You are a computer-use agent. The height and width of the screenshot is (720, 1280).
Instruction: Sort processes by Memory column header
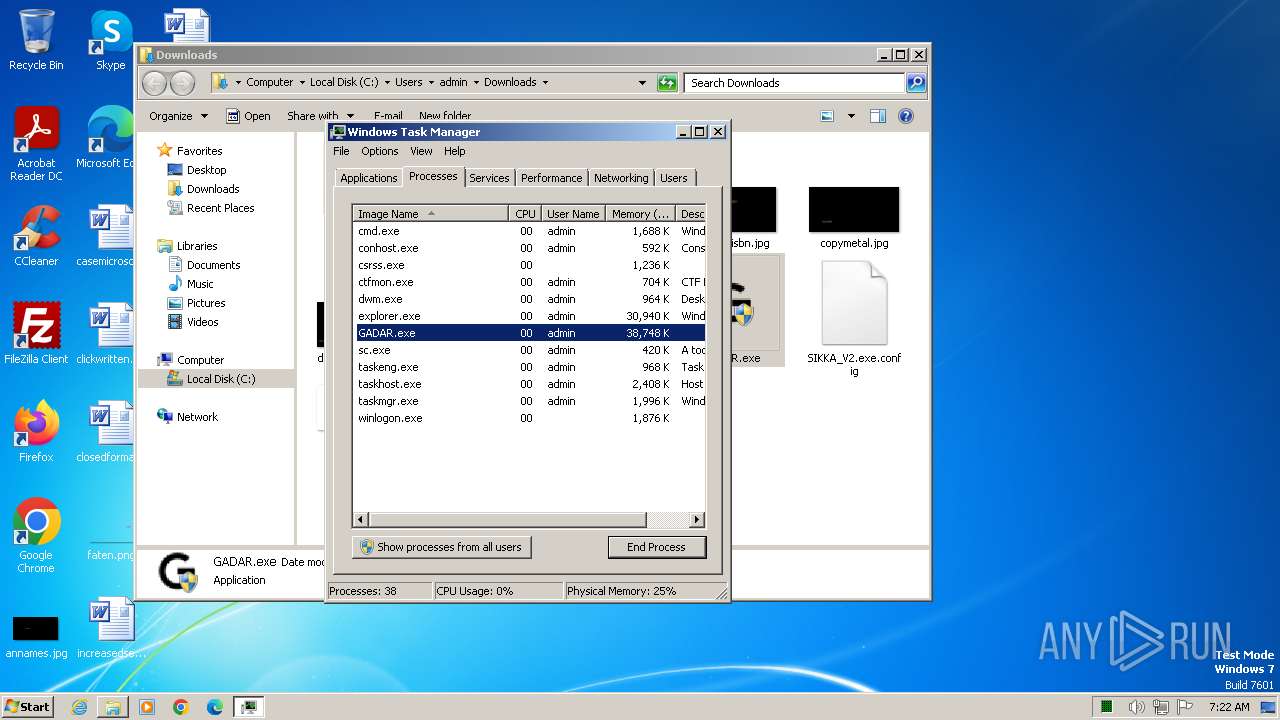click(641, 214)
